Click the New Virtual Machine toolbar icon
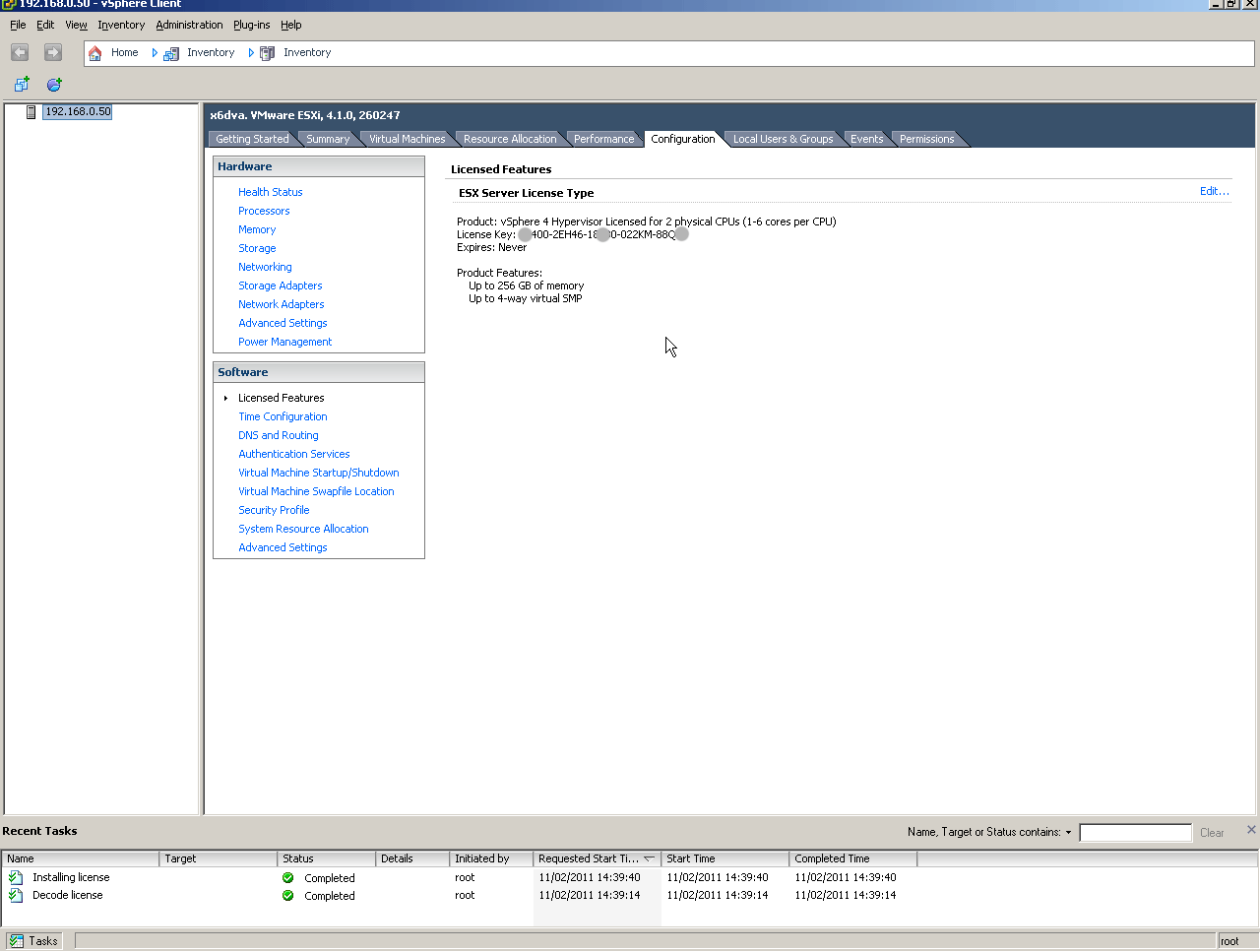Screen dimensions: 1260x952 (22, 85)
